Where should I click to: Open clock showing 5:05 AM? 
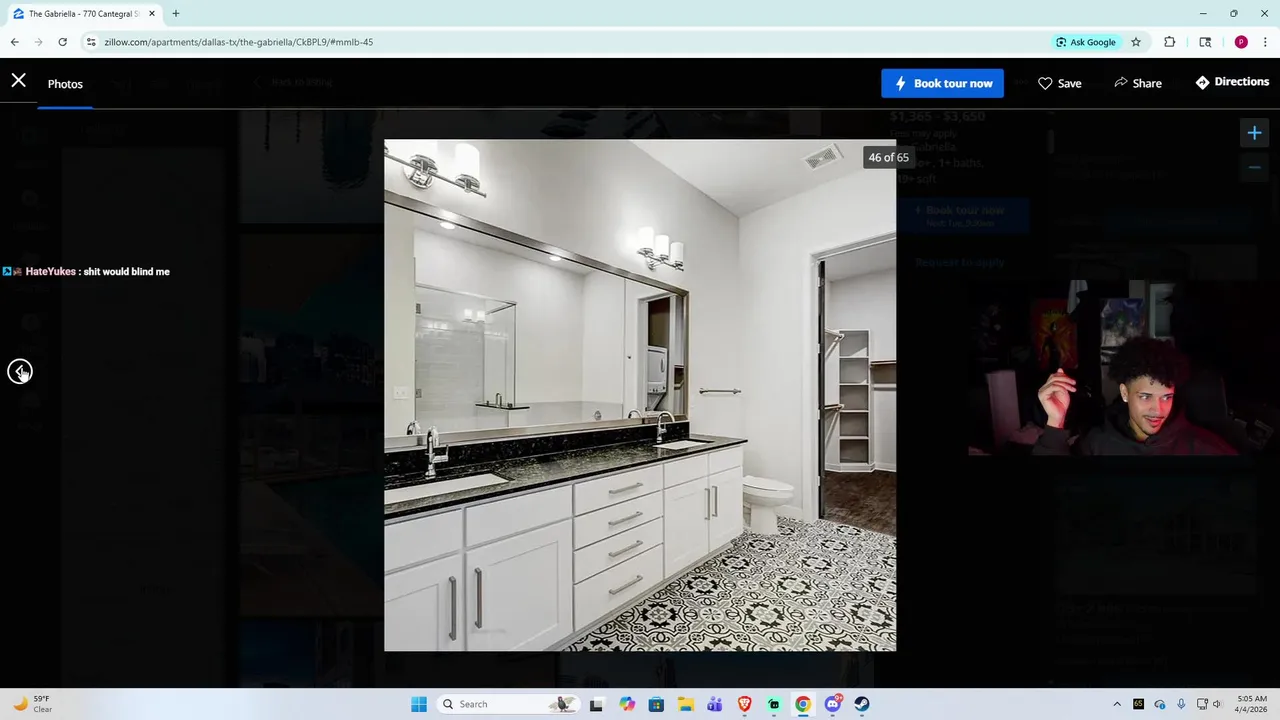(1252, 704)
